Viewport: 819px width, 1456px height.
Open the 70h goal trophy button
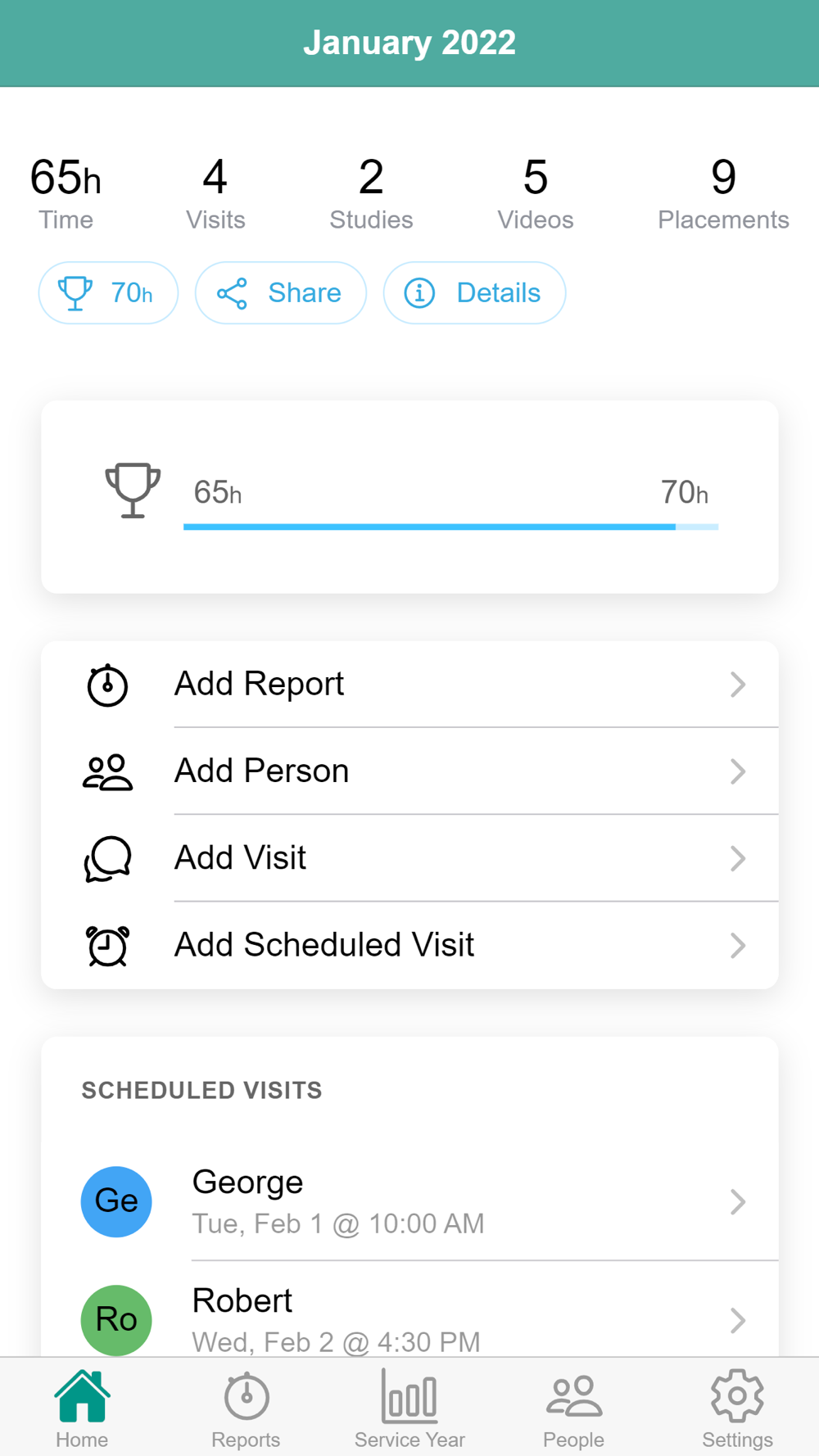(x=108, y=293)
